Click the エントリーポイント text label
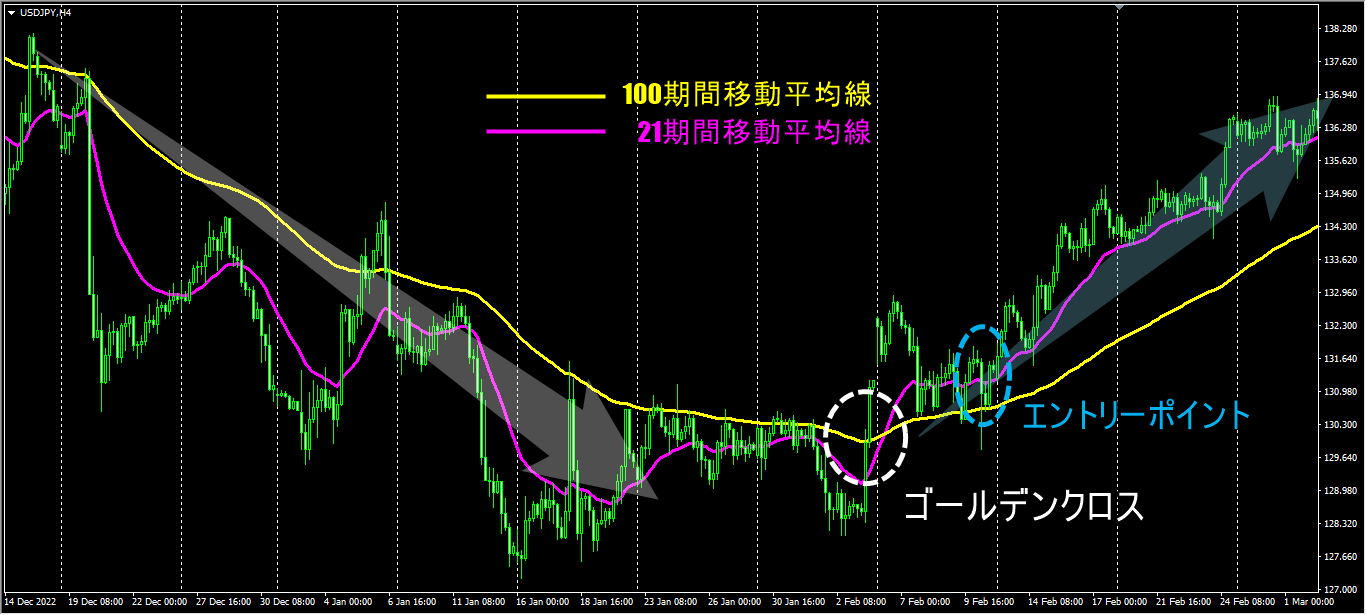Image resolution: width=1366 pixels, height=615 pixels. 1136,415
